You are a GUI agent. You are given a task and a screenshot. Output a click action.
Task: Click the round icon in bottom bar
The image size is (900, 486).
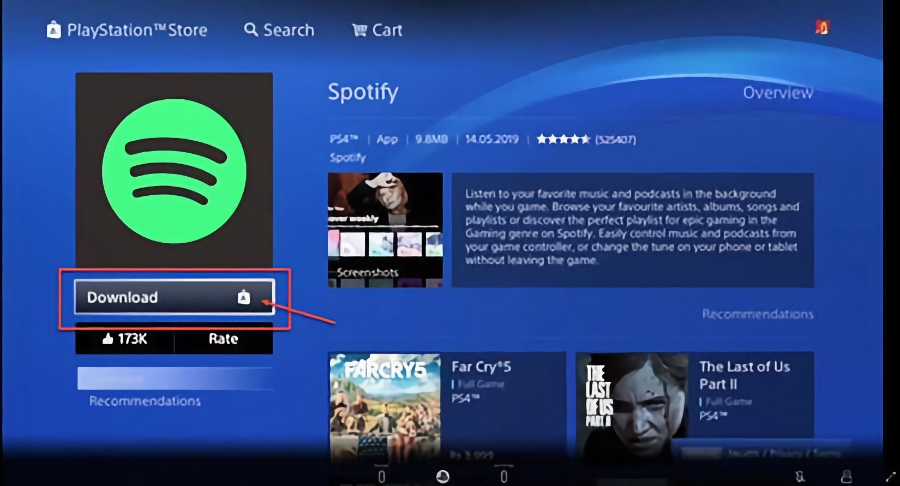point(443,476)
